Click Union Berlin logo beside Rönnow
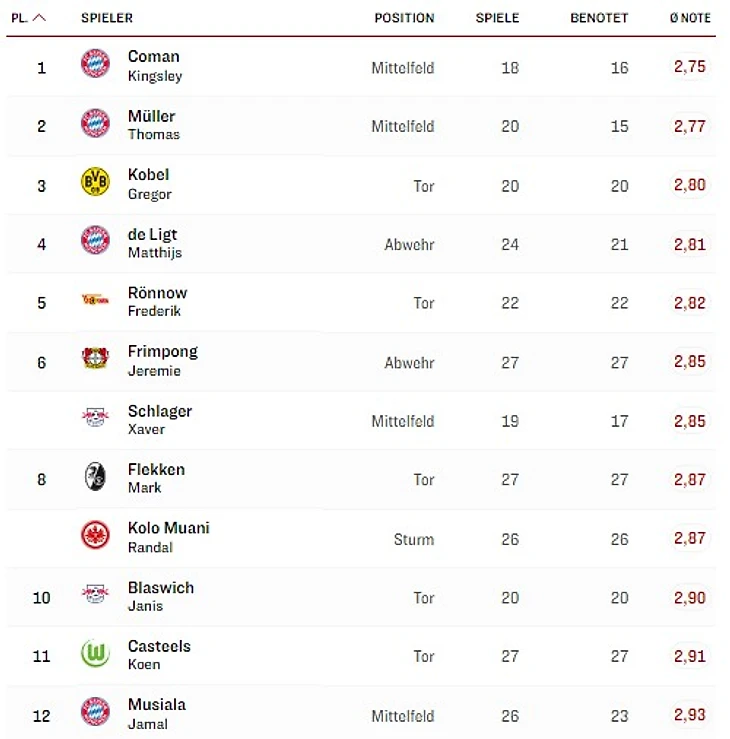The width and height of the screenshot is (730, 739). pyautogui.click(x=95, y=300)
